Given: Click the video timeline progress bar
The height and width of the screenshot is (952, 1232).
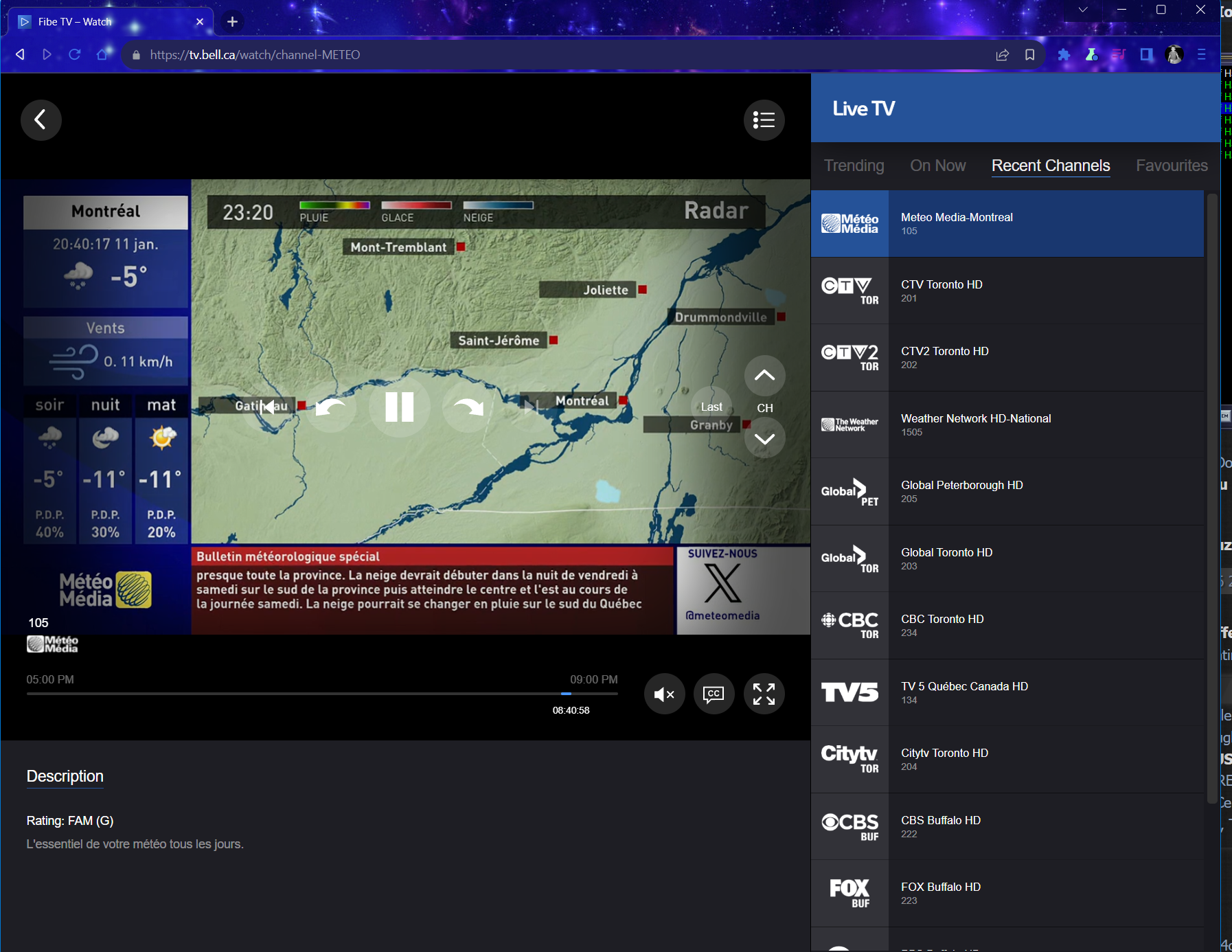Looking at the screenshot, I should point(321,694).
